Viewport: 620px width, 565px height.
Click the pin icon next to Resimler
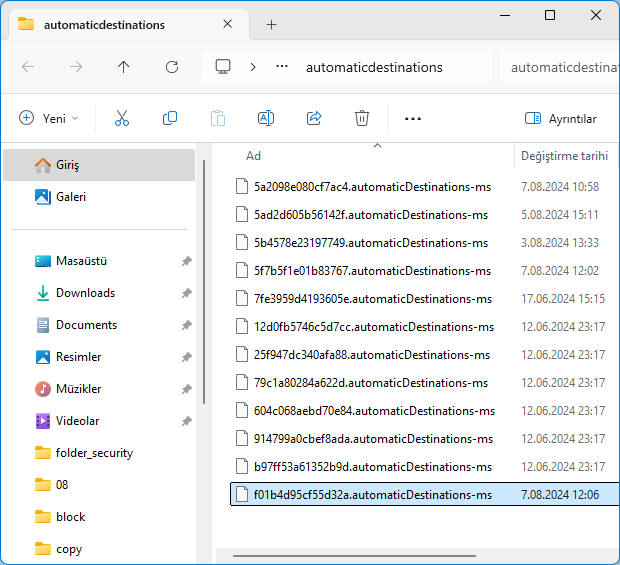click(x=187, y=357)
